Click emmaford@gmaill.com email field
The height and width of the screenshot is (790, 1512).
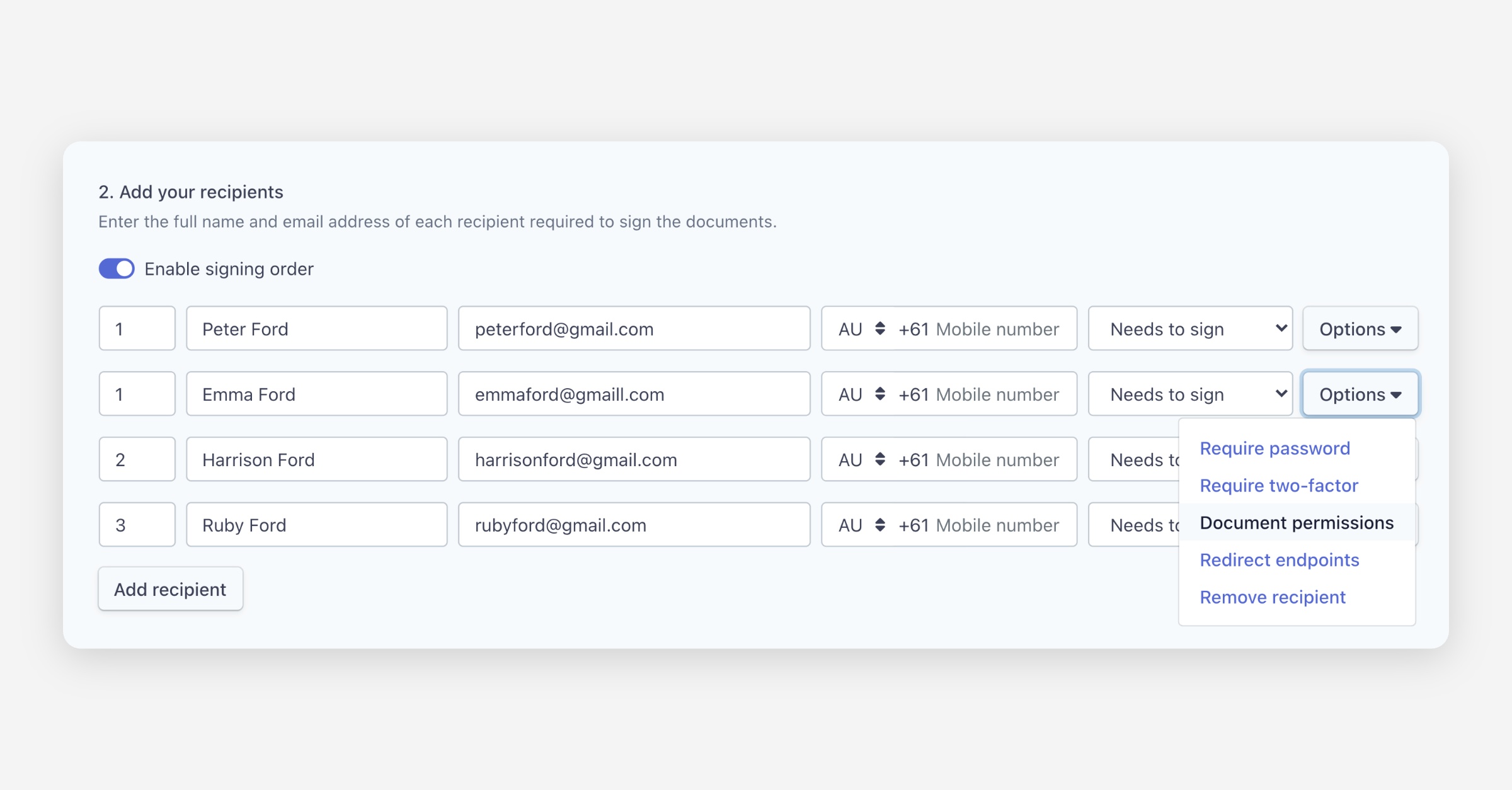click(633, 394)
